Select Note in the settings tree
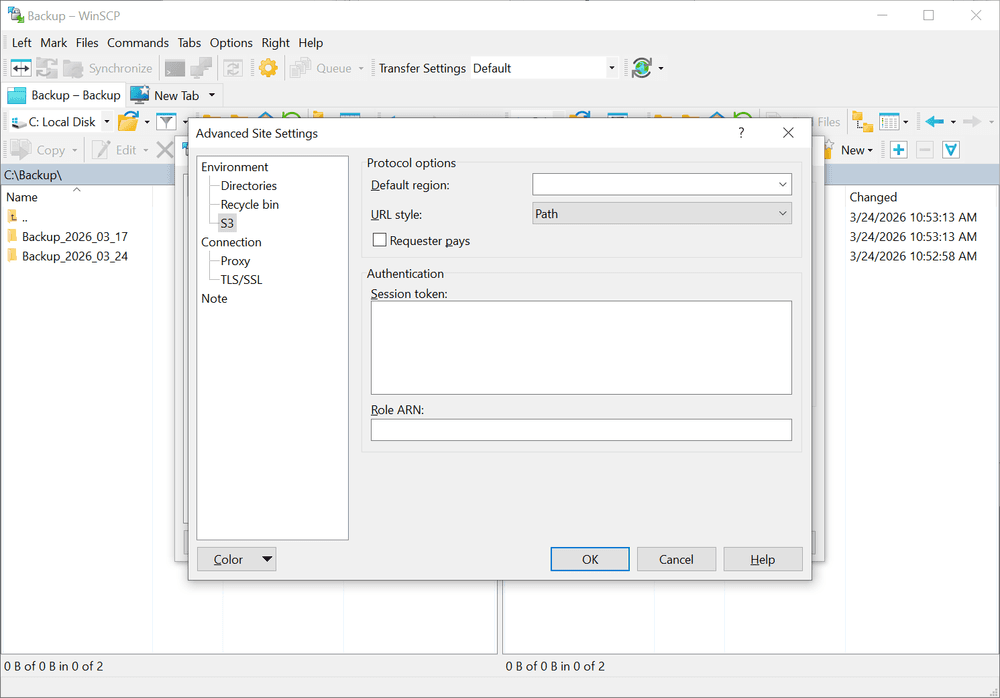Viewport: 1000px width, 698px height. (214, 298)
